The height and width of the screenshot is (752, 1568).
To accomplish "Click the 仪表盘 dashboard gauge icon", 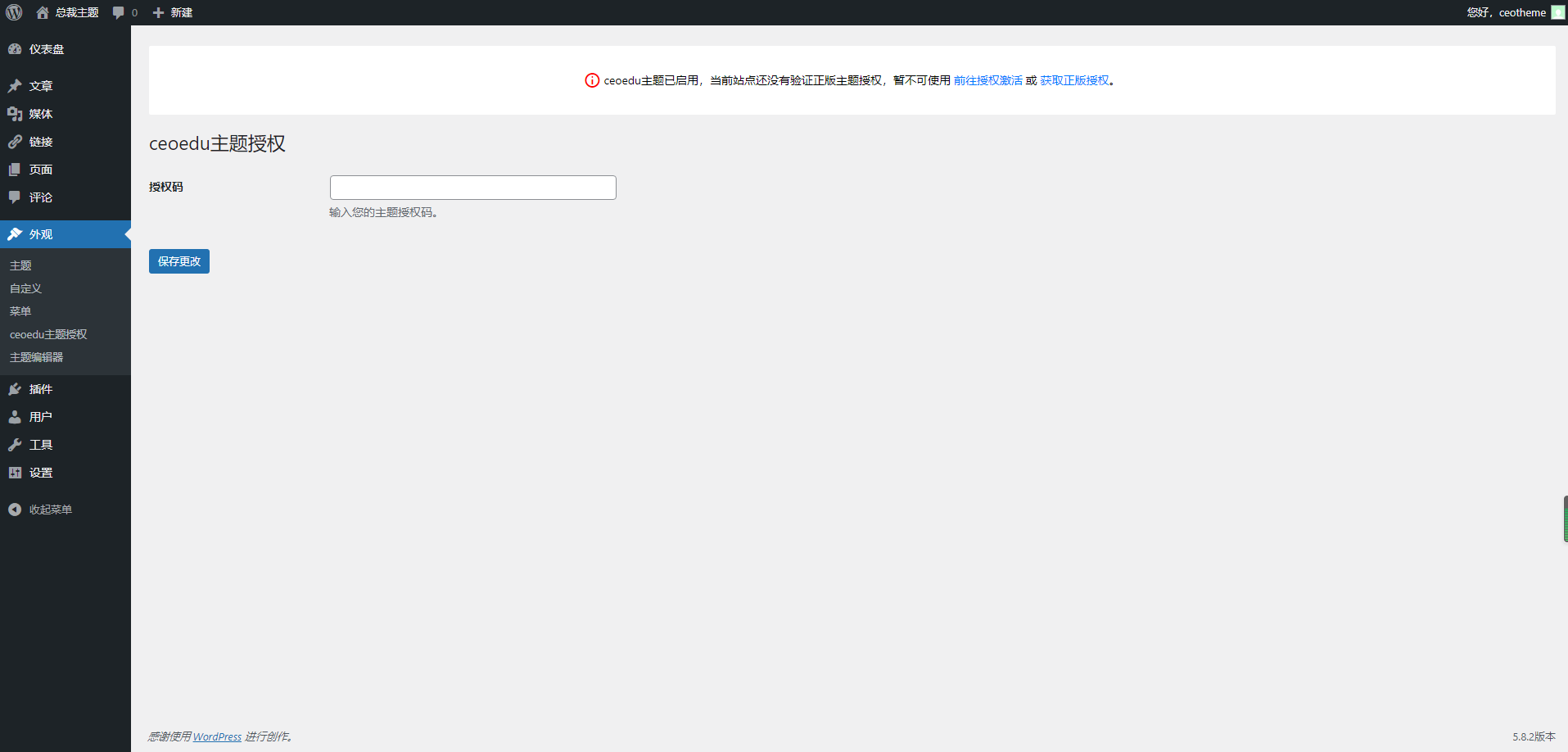I will click(15, 49).
